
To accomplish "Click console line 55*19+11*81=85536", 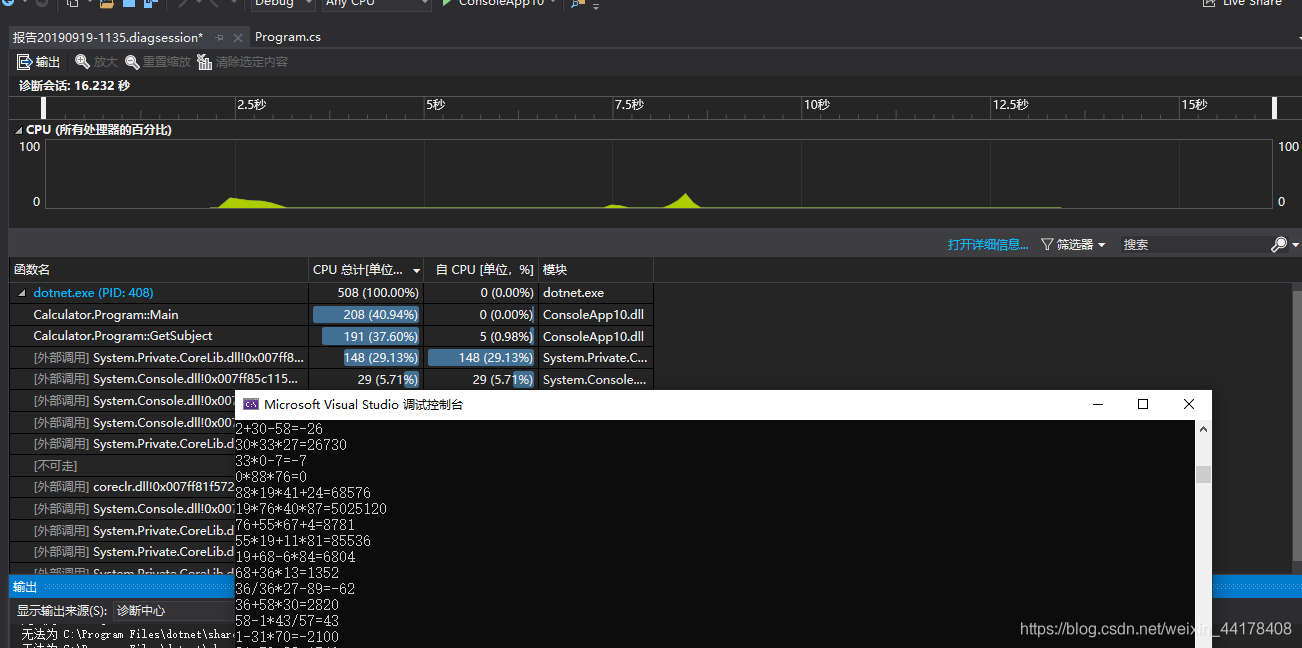I will 303,541.
